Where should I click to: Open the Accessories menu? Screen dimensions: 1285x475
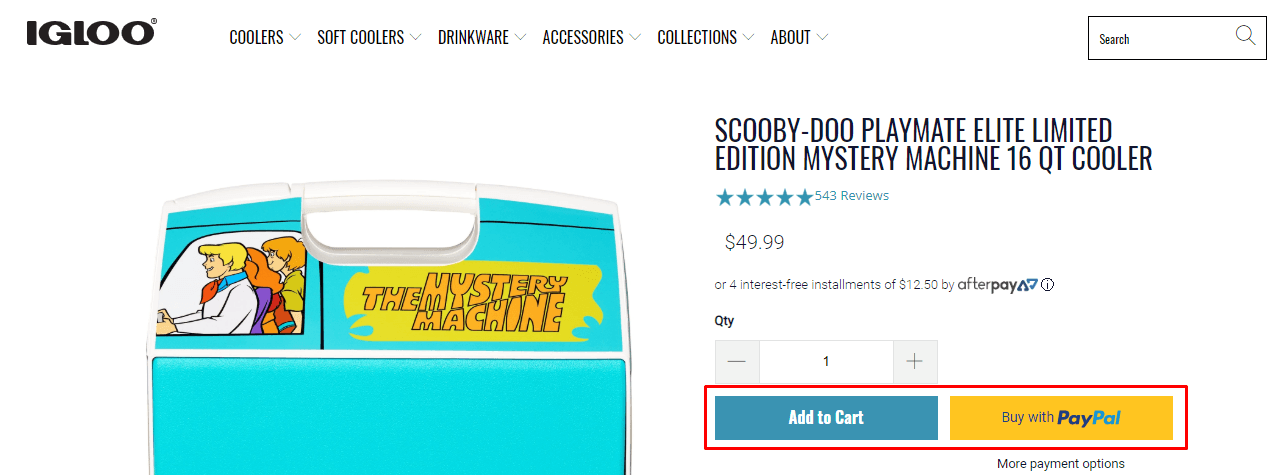(x=591, y=38)
